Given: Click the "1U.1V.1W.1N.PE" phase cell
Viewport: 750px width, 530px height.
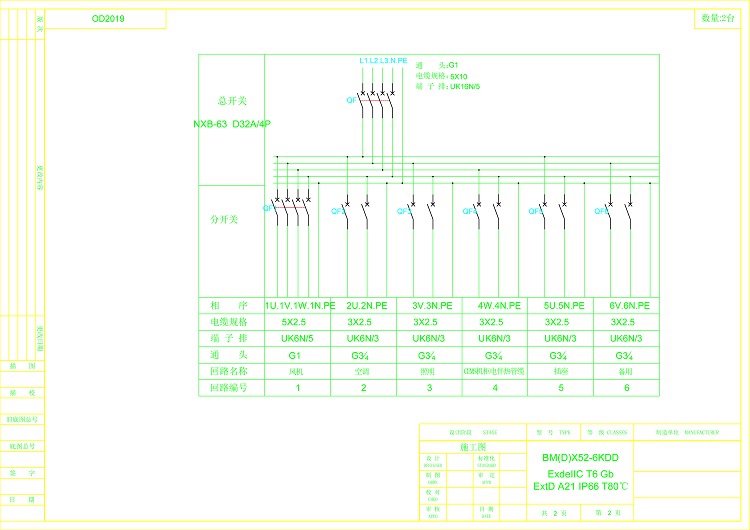Looking at the screenshot, I should pos(300,306).
